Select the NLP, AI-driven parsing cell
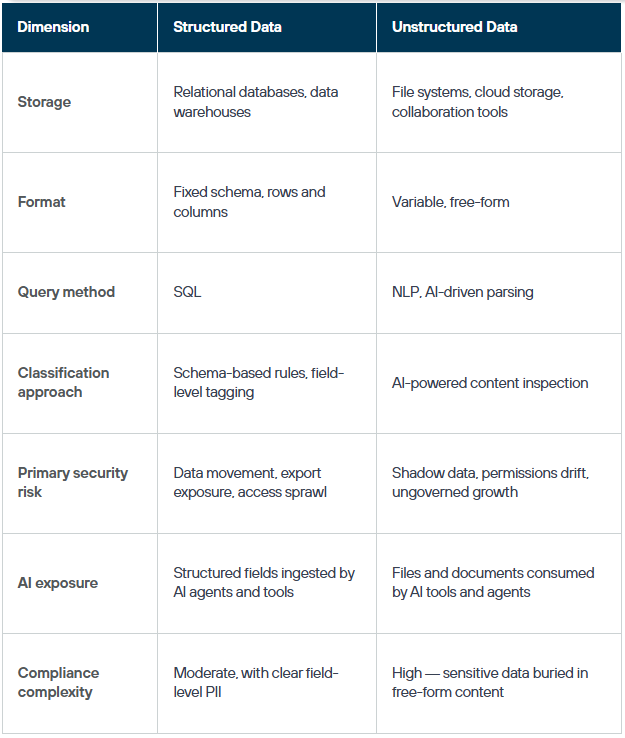Viewport: 625px width, 738px height. (x=462, y=292)
